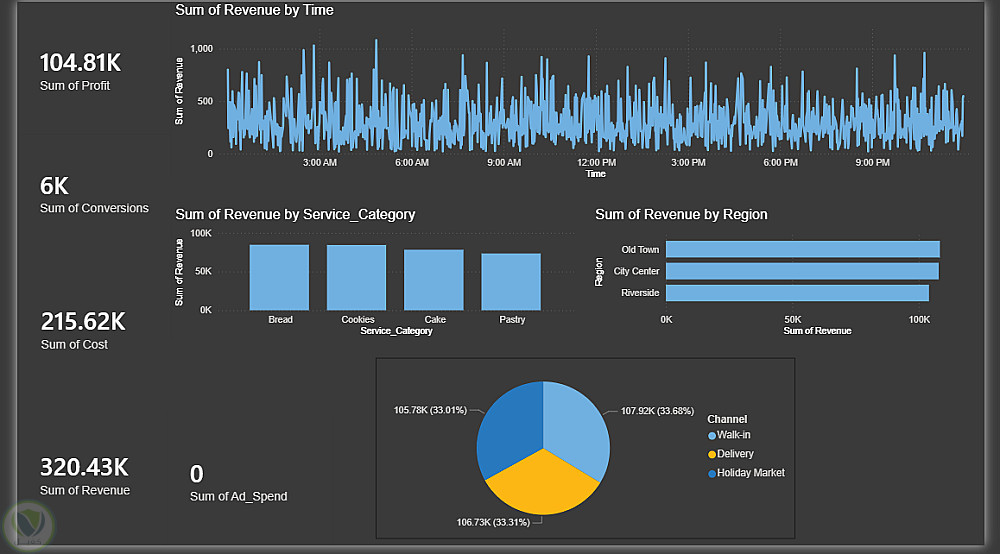Viewport: 1000px width, 554px height.
Task: Click the 104.81K Sum of Profit card
Action: point(80,71)
